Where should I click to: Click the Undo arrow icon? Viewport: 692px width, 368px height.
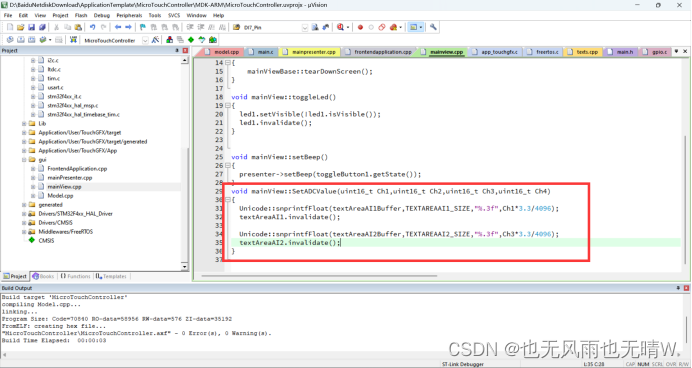pos(92,27)
